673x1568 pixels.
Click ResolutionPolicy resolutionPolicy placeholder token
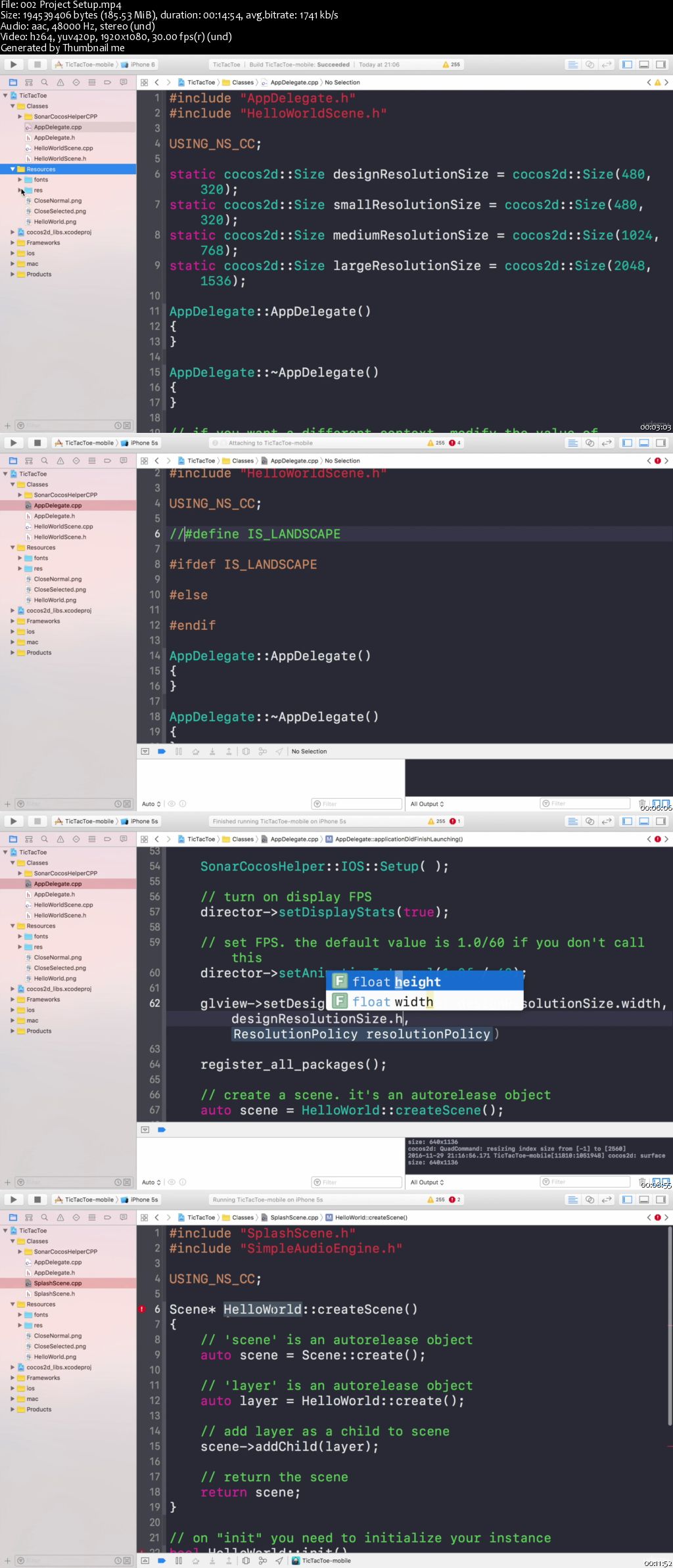pos(362,1034)
